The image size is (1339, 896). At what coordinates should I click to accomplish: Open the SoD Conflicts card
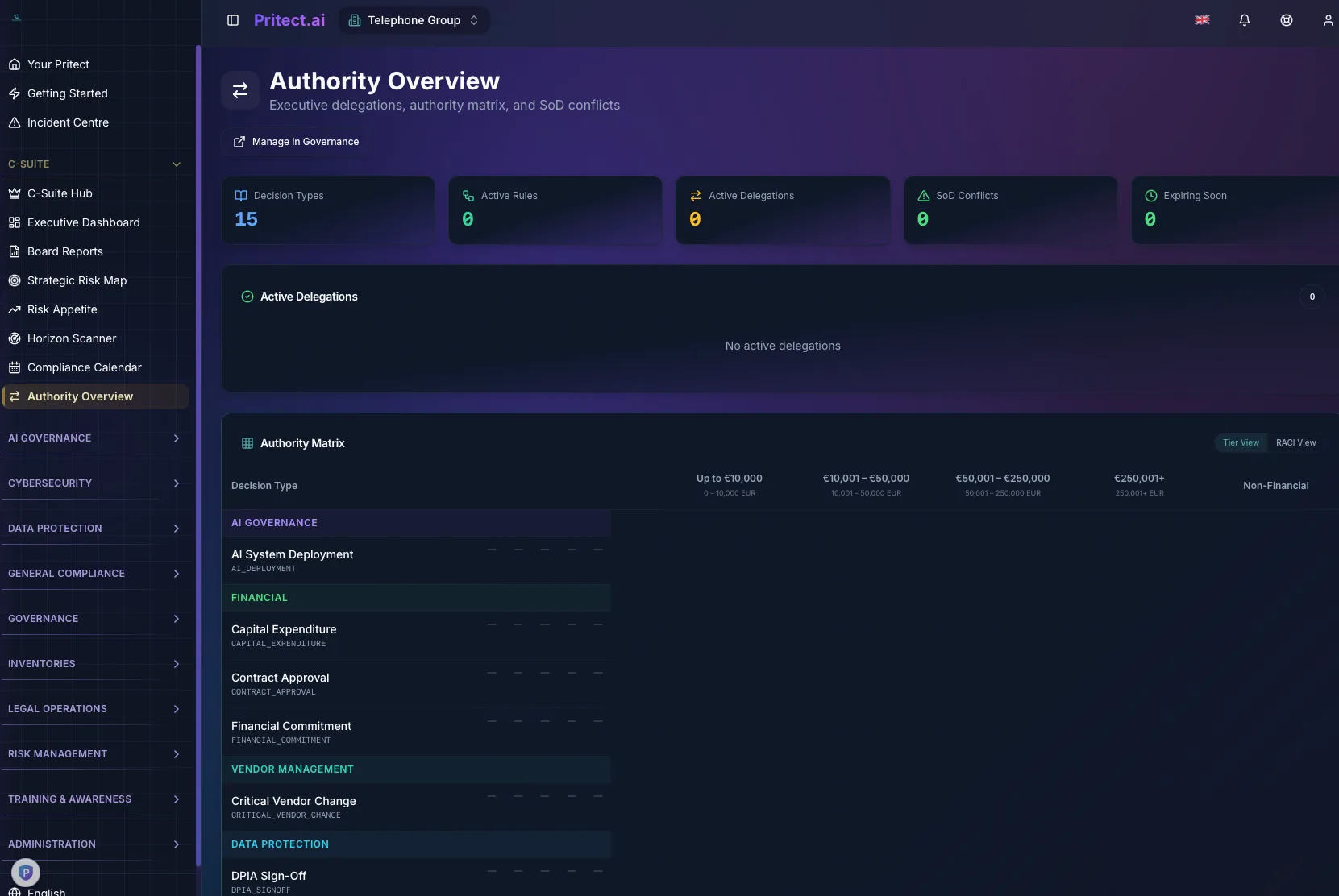pyautogui.click(x=1011, y=210)
